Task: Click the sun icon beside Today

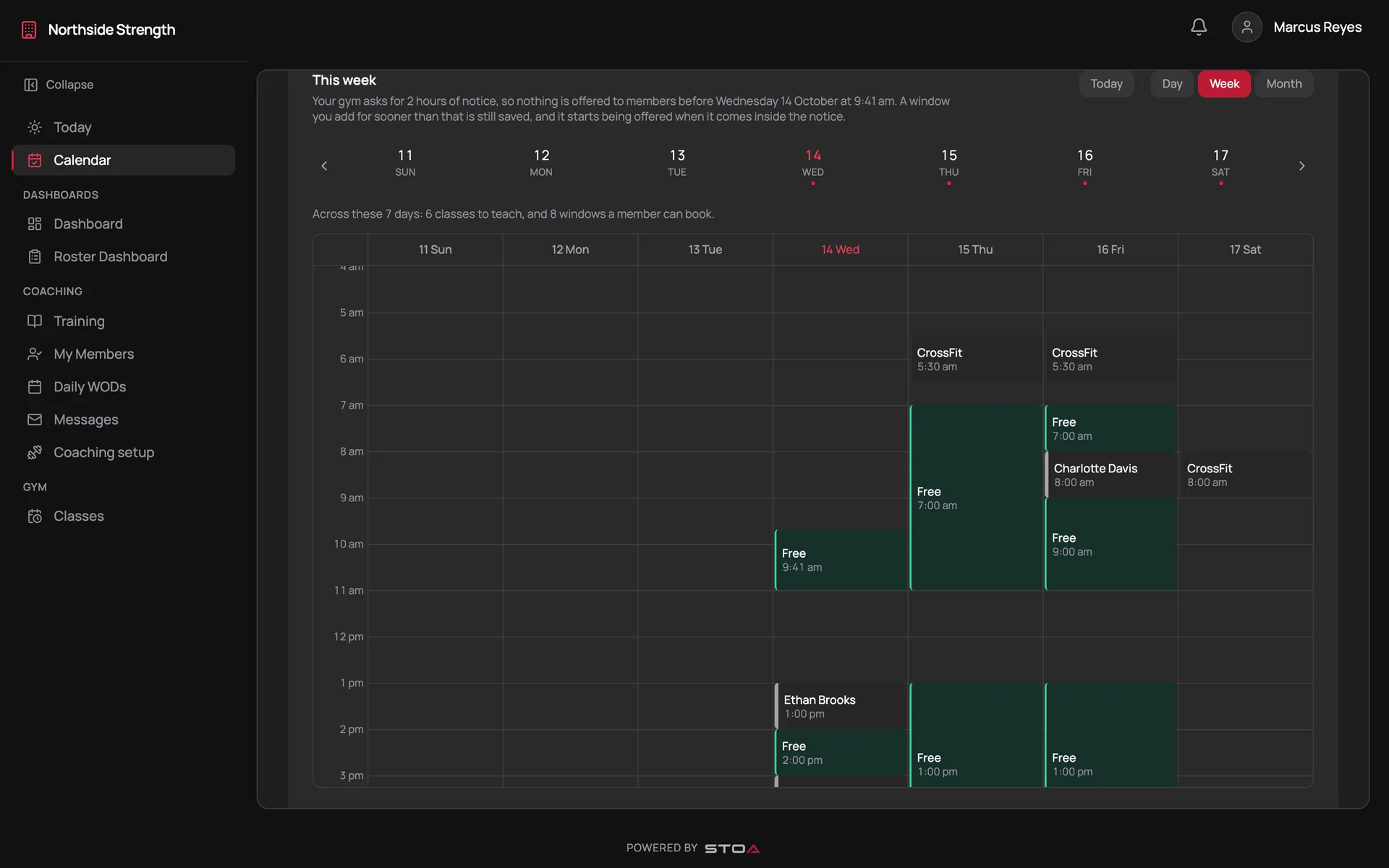Action: [35, 127]
